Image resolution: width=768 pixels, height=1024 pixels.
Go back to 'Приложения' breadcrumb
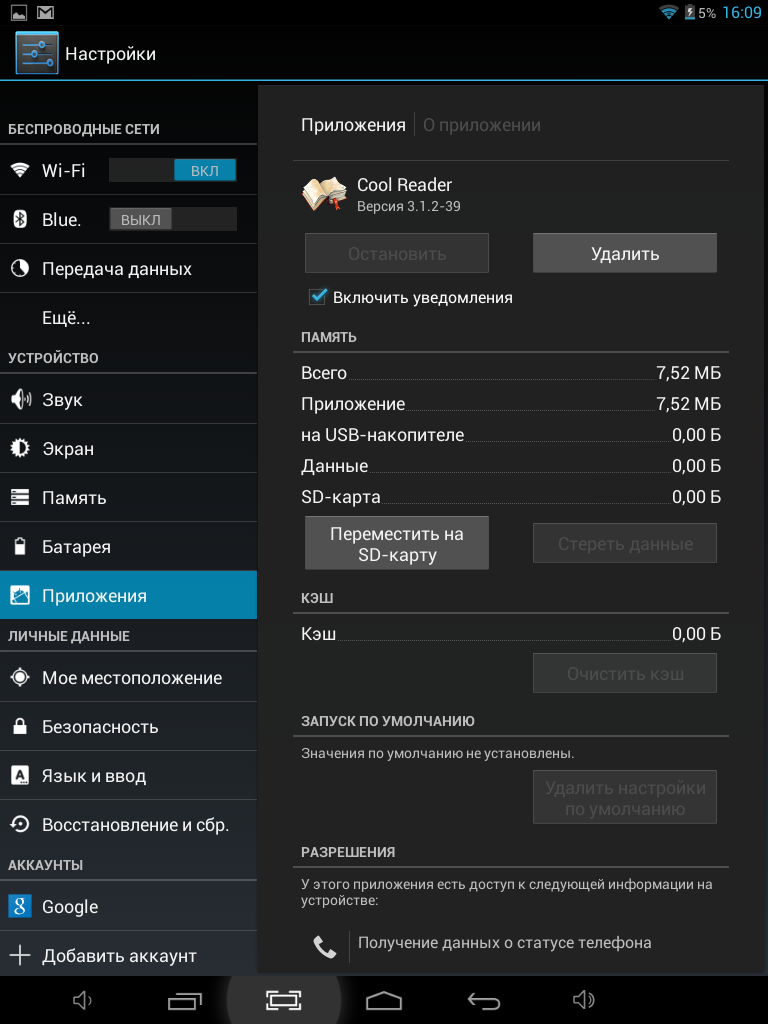(353, 125)
